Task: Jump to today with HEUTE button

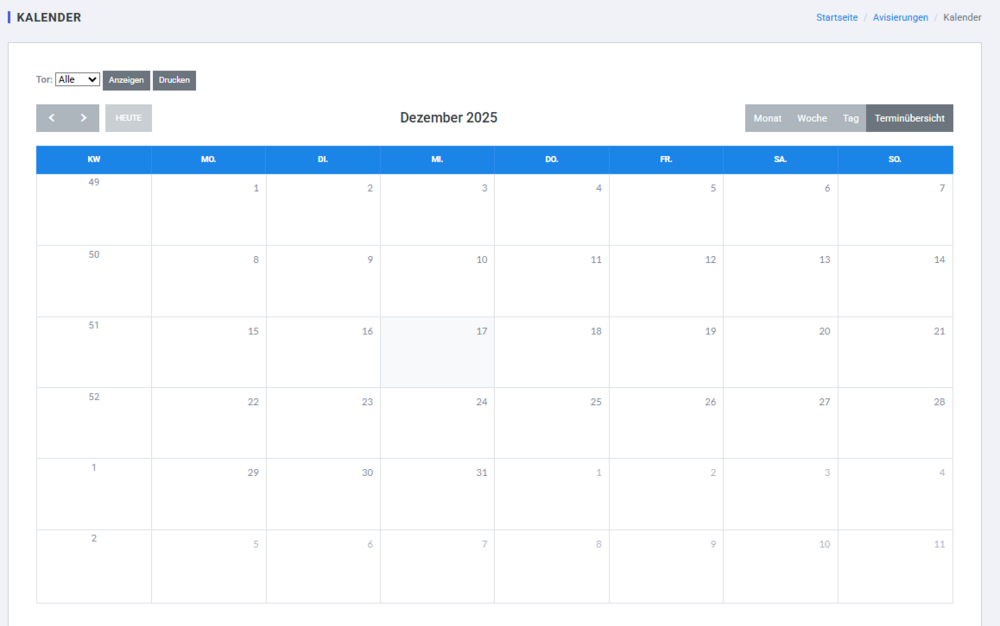Action: (x=128, y=118)
